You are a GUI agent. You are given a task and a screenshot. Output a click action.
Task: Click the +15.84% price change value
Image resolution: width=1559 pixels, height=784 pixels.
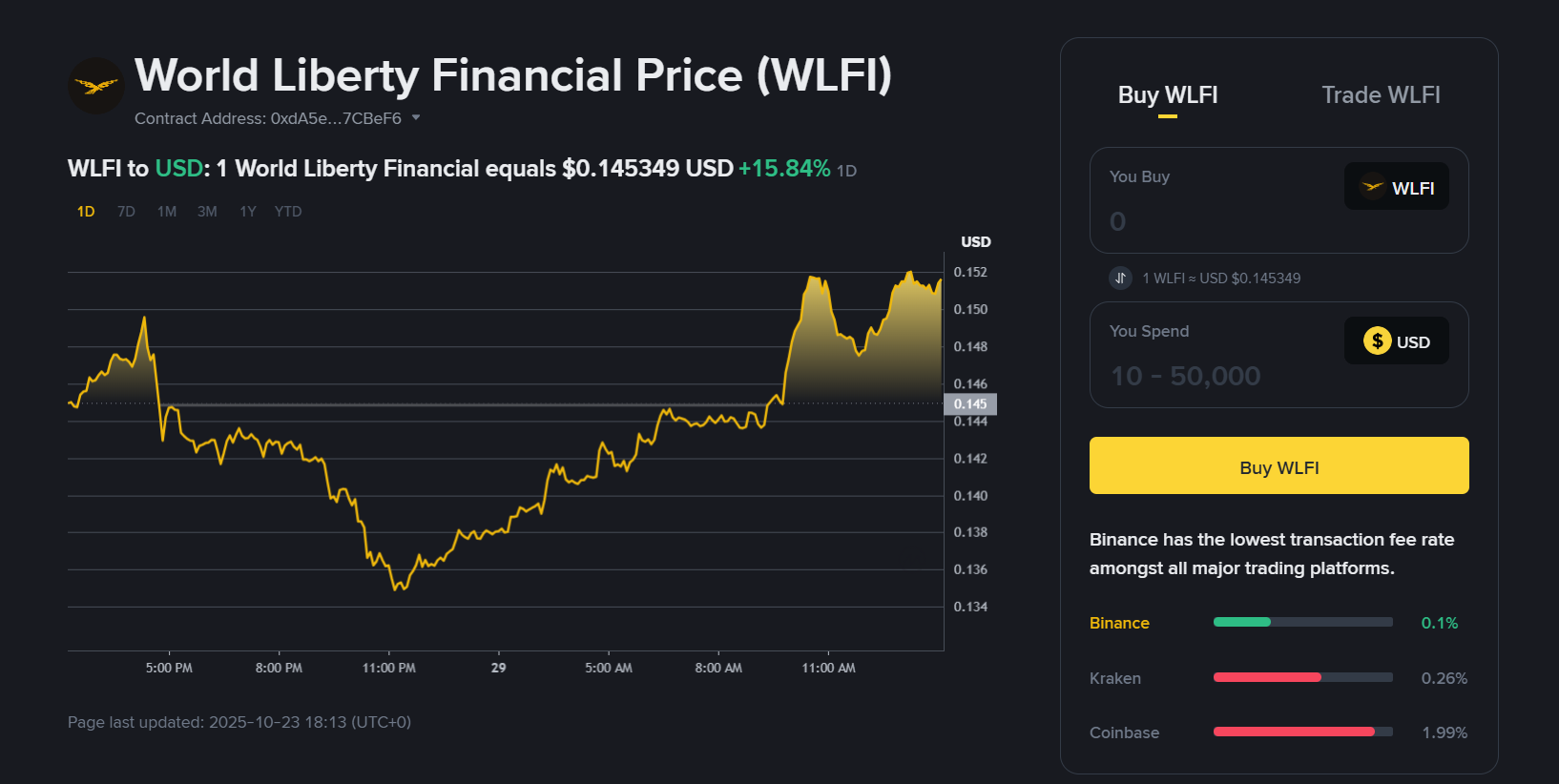coord(784,169)
